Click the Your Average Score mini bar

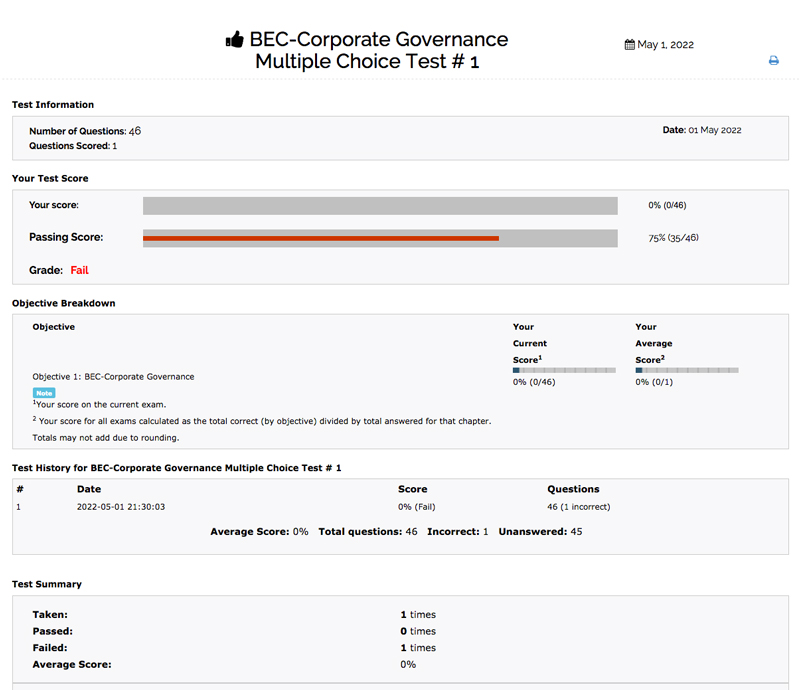point(687,370)
